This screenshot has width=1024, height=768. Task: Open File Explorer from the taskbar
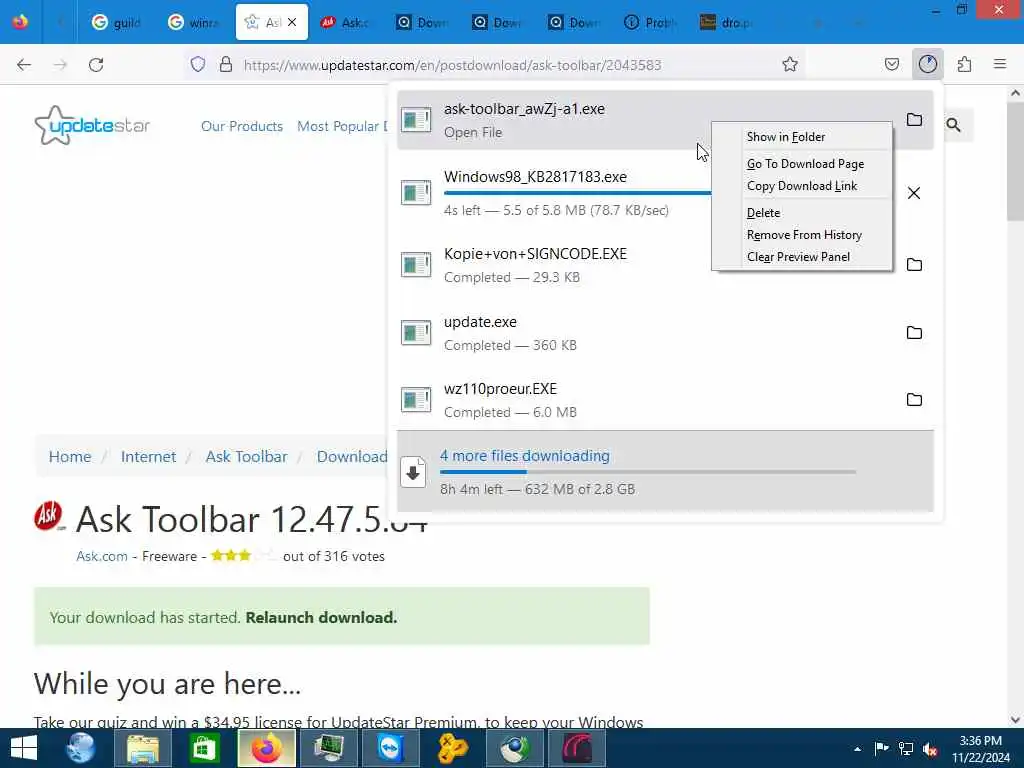click(142, 748)
